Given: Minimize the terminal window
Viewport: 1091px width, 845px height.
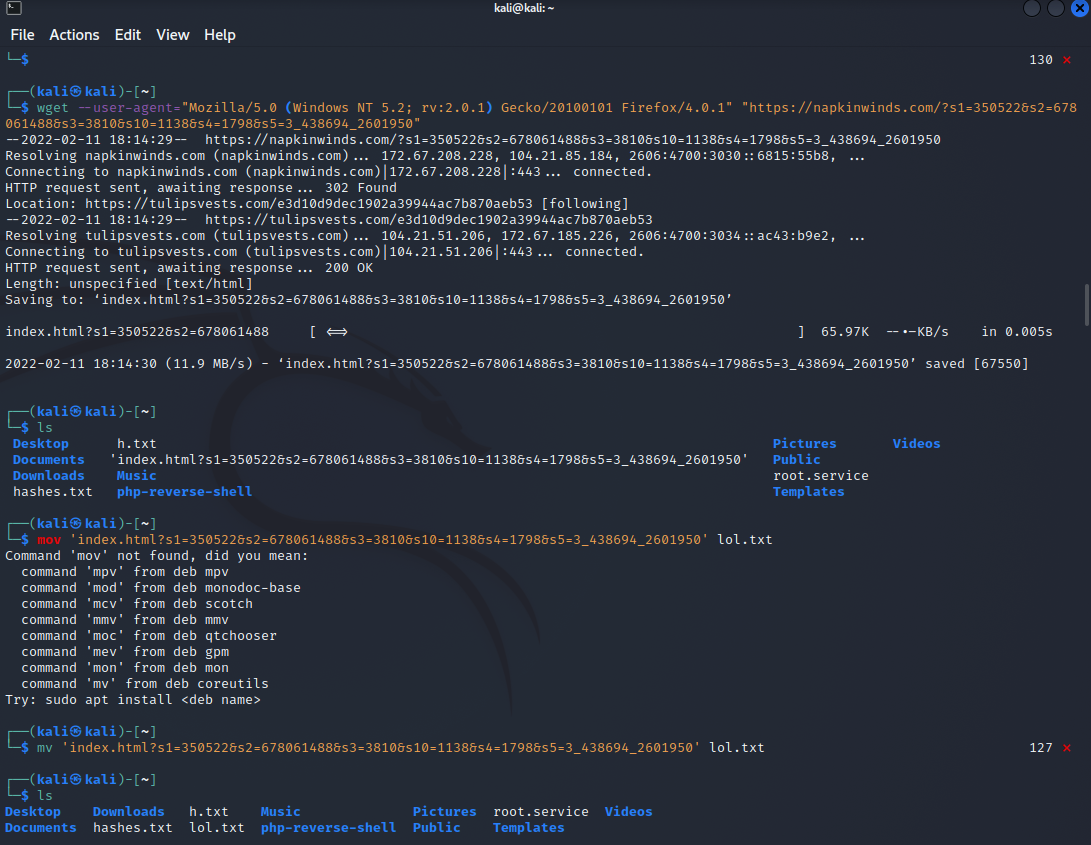Looking at the screenshot, I should point(1032,9).
